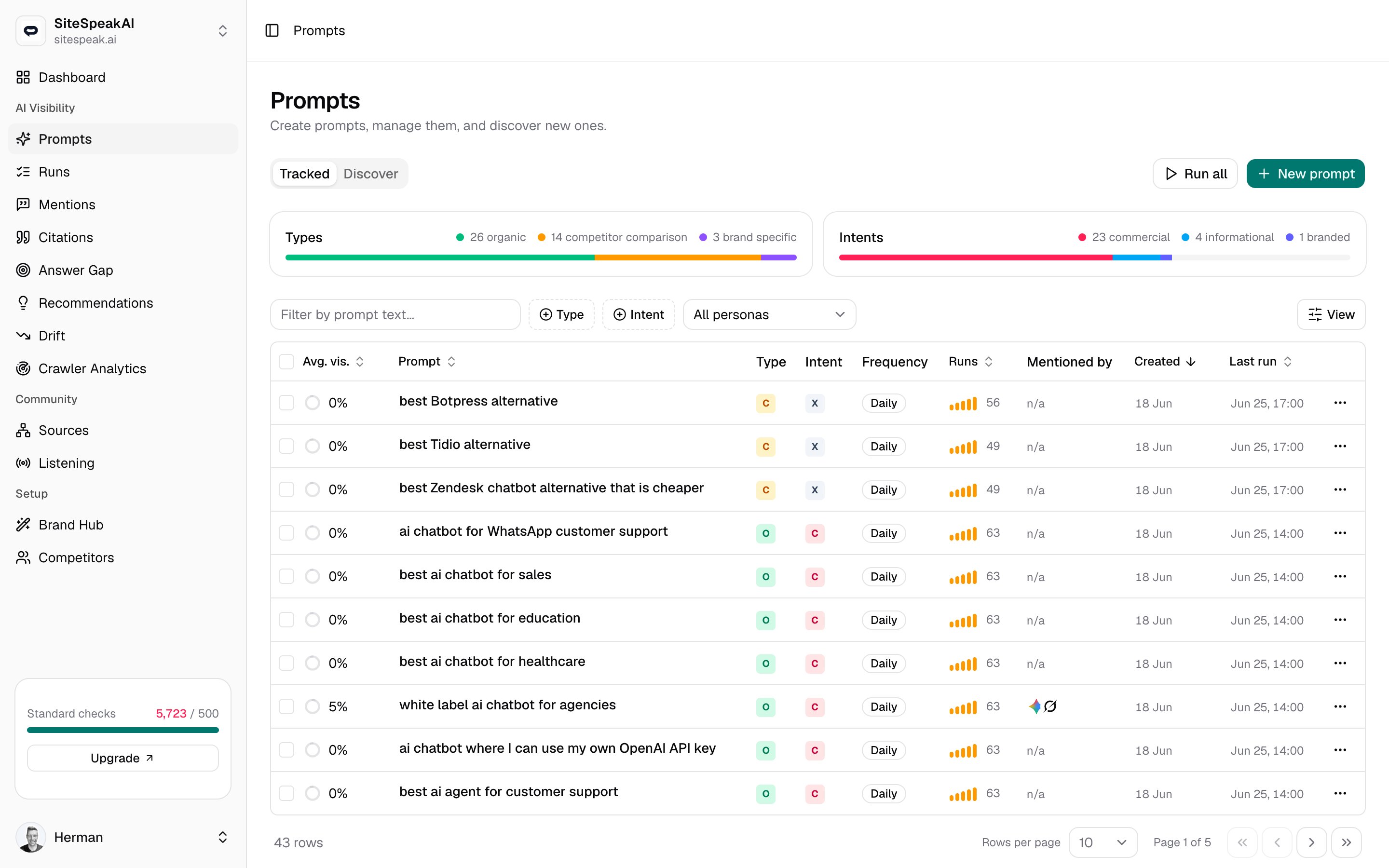The width and height of the screenshot is (1389, 868).
Task: Click the Runs list icon
Action: 23,172
